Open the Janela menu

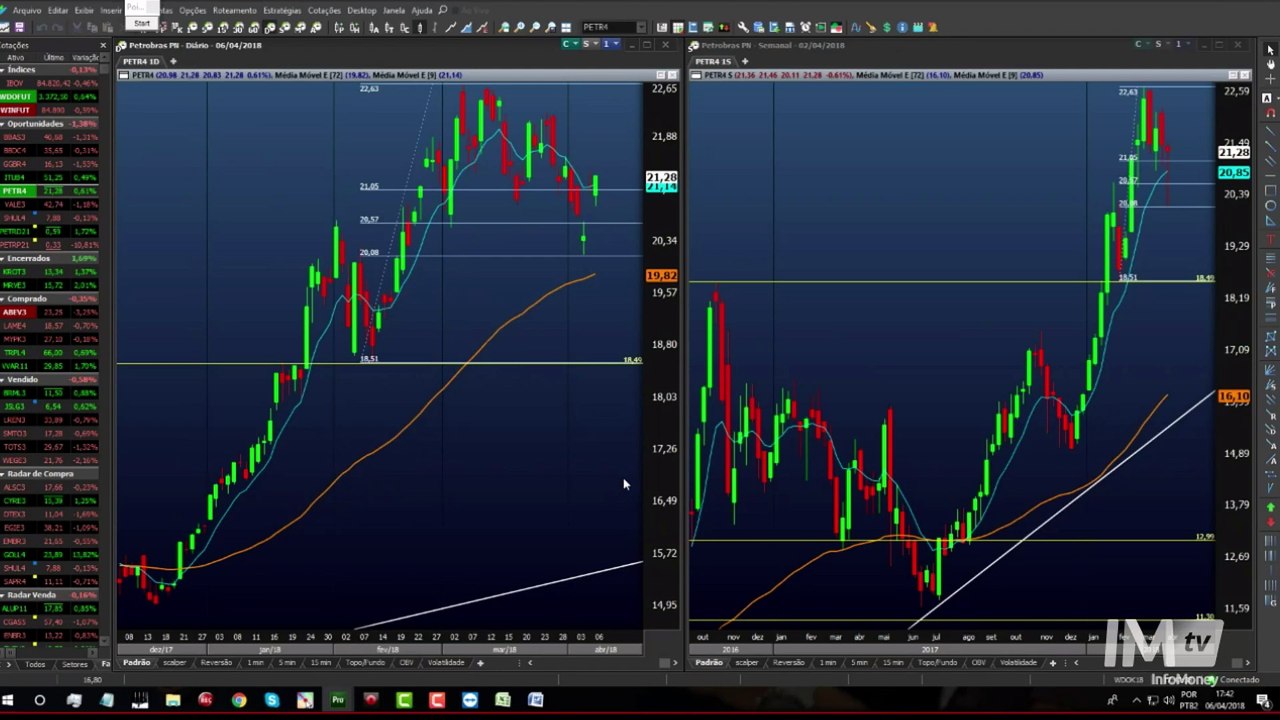coord(394,10)
